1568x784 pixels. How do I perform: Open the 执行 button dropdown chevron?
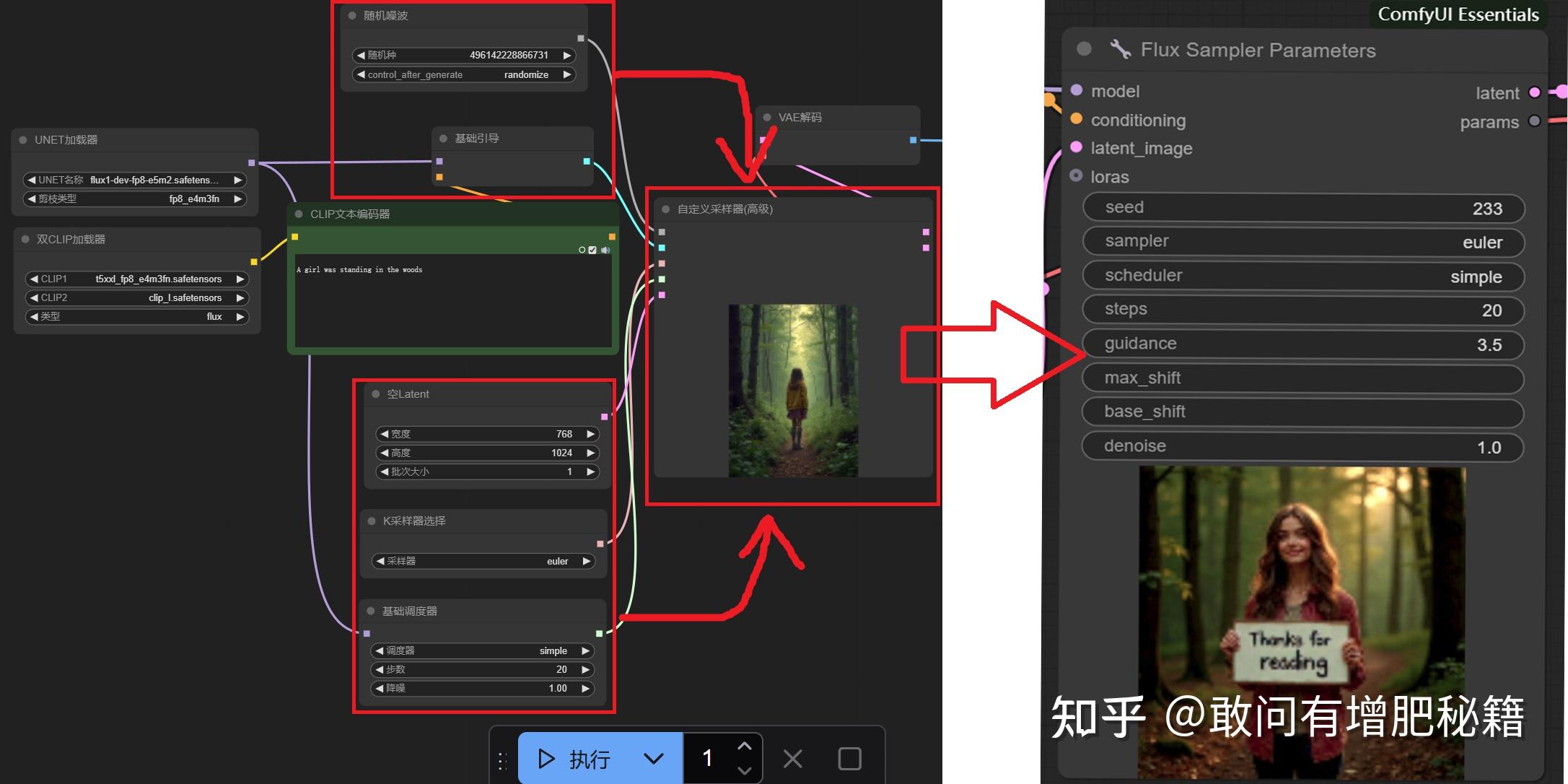point(653,759)
